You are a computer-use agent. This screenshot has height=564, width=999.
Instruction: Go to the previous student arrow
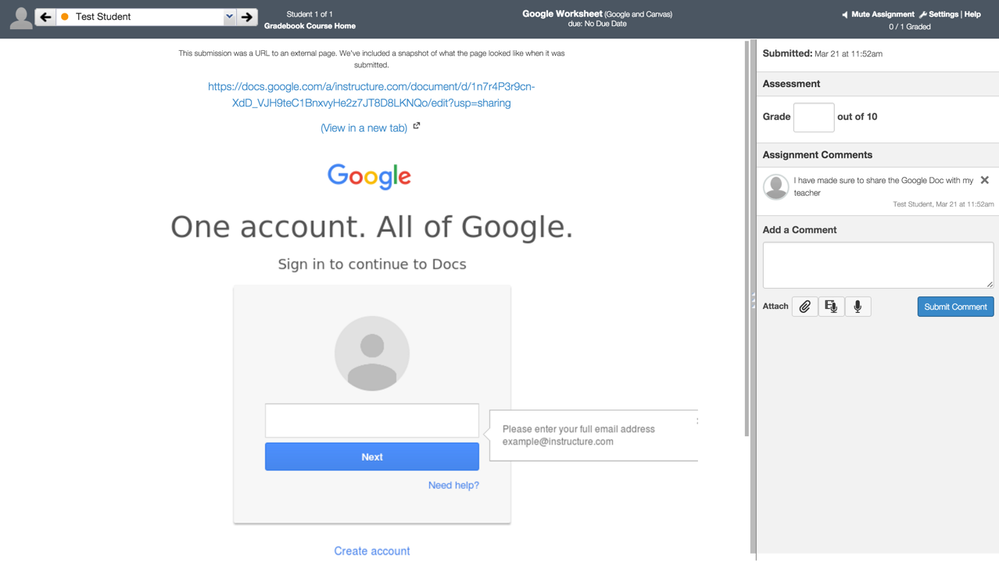45,17
